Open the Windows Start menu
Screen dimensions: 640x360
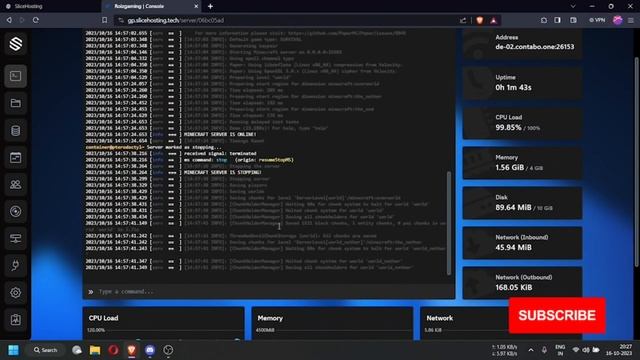tap(13, 350)
